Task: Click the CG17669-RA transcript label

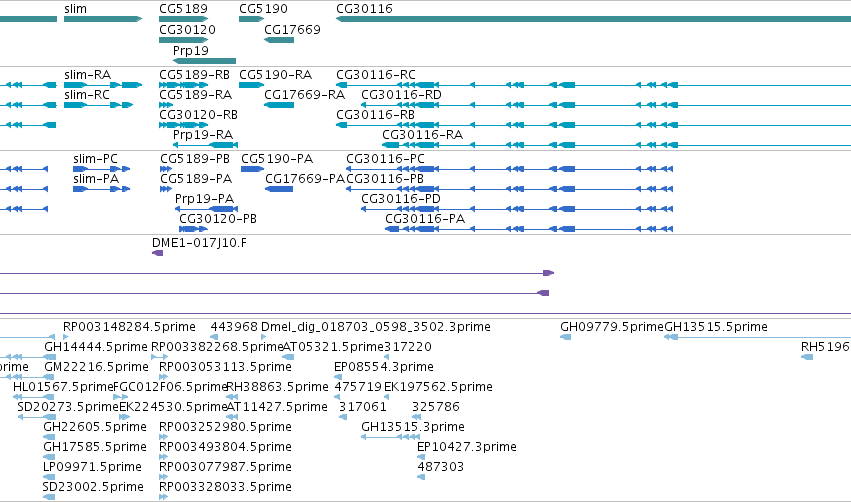Action: click(x=304, y=95)
